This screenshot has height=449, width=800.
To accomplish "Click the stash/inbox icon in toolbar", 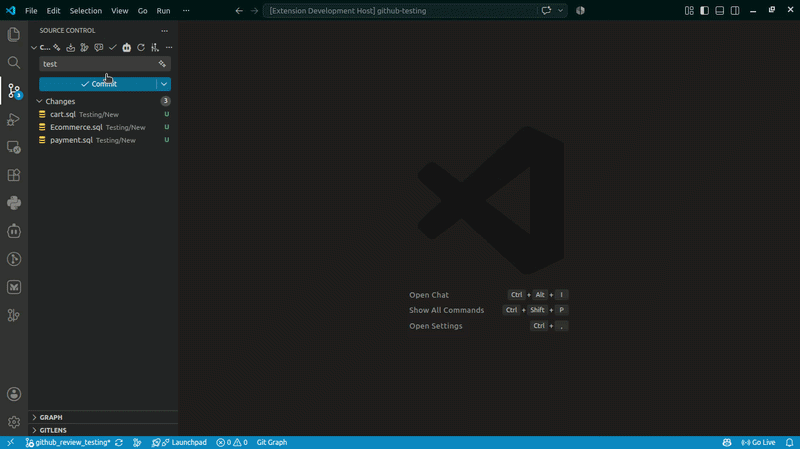I will (x=70, y=47).
